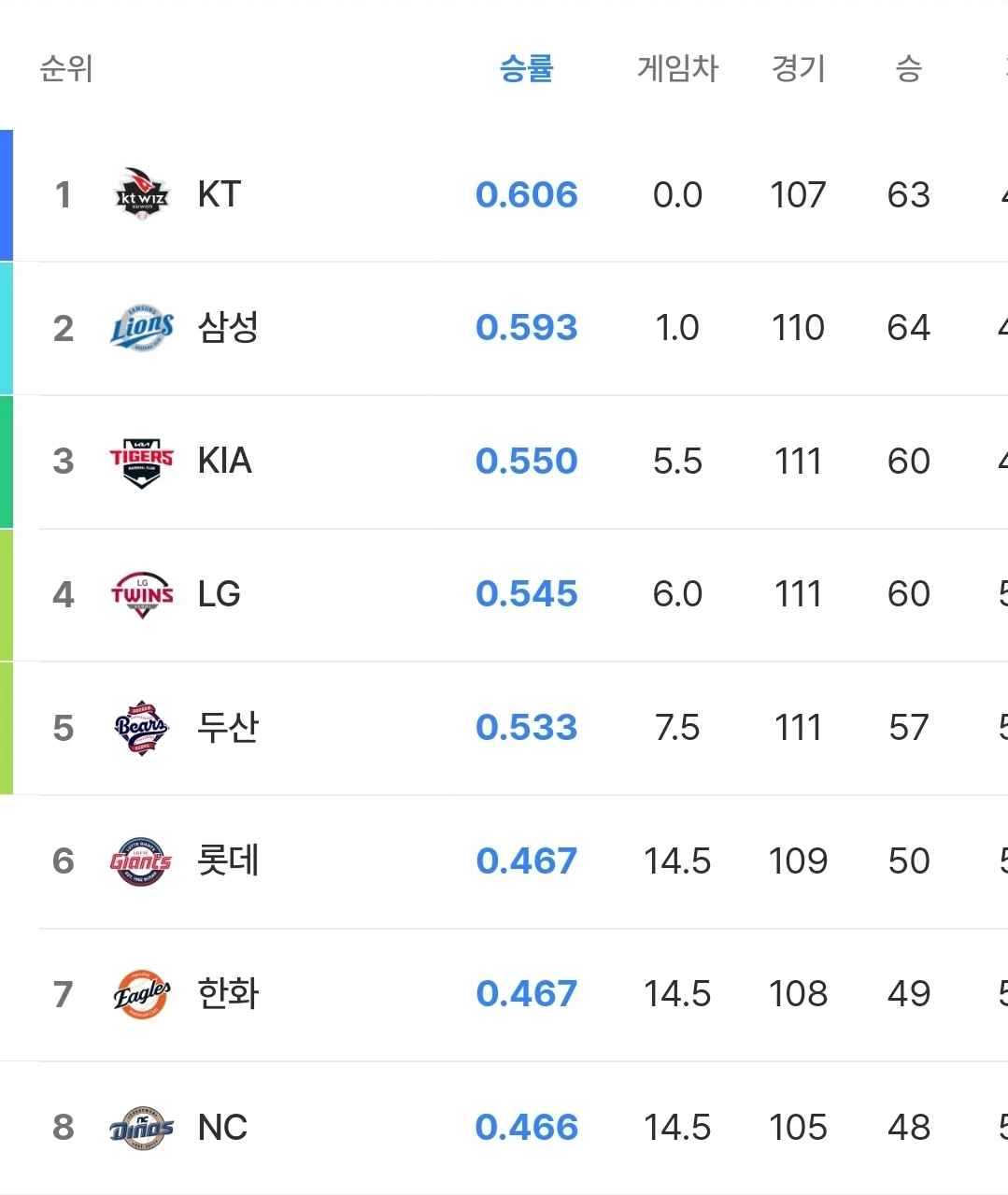
Task: Tap the Doosan Bears logo
Action: 142,728
